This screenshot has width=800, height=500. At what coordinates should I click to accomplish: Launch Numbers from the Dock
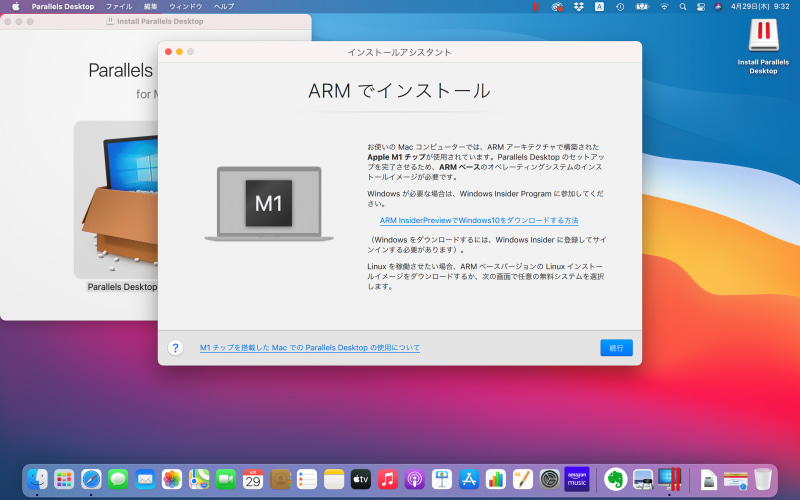496,479
